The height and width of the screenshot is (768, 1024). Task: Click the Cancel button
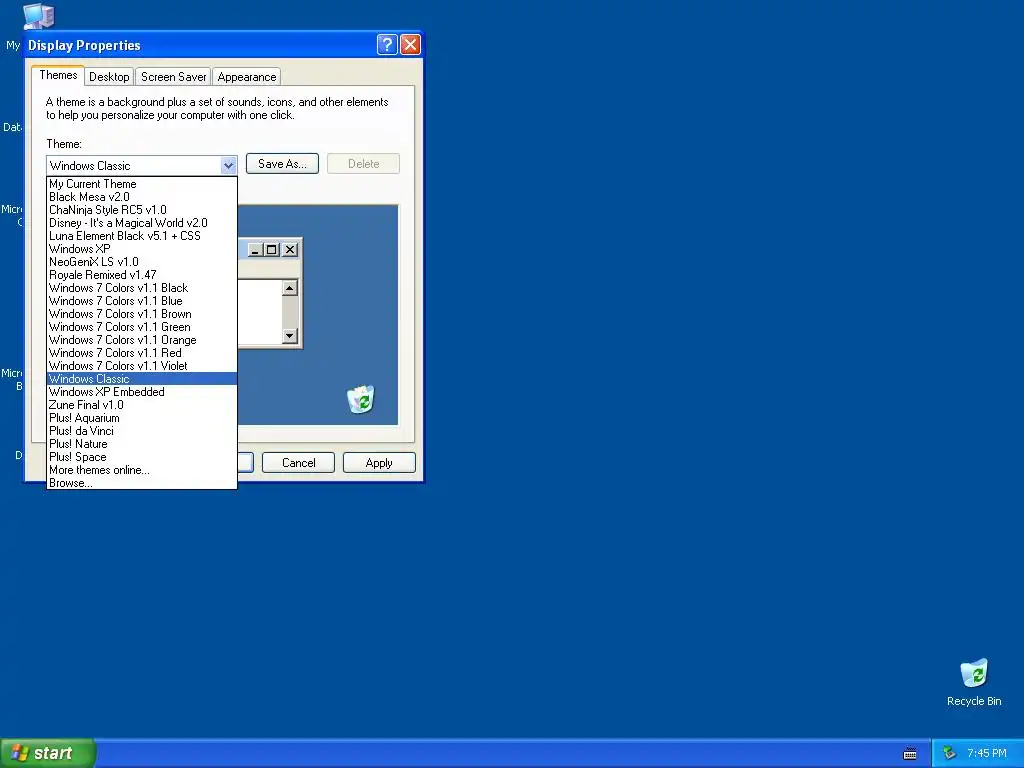tap(298, 462)
